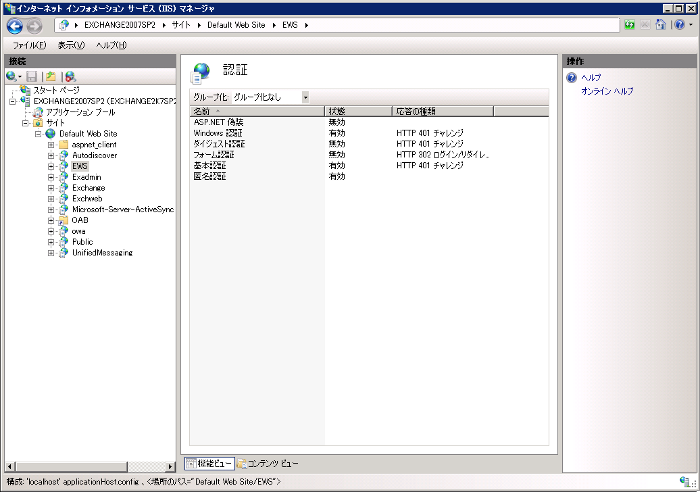Expand the Microsoft-Server-ActiveSync node
Viewport: 700px width, 492px height.
click(51, 209)
